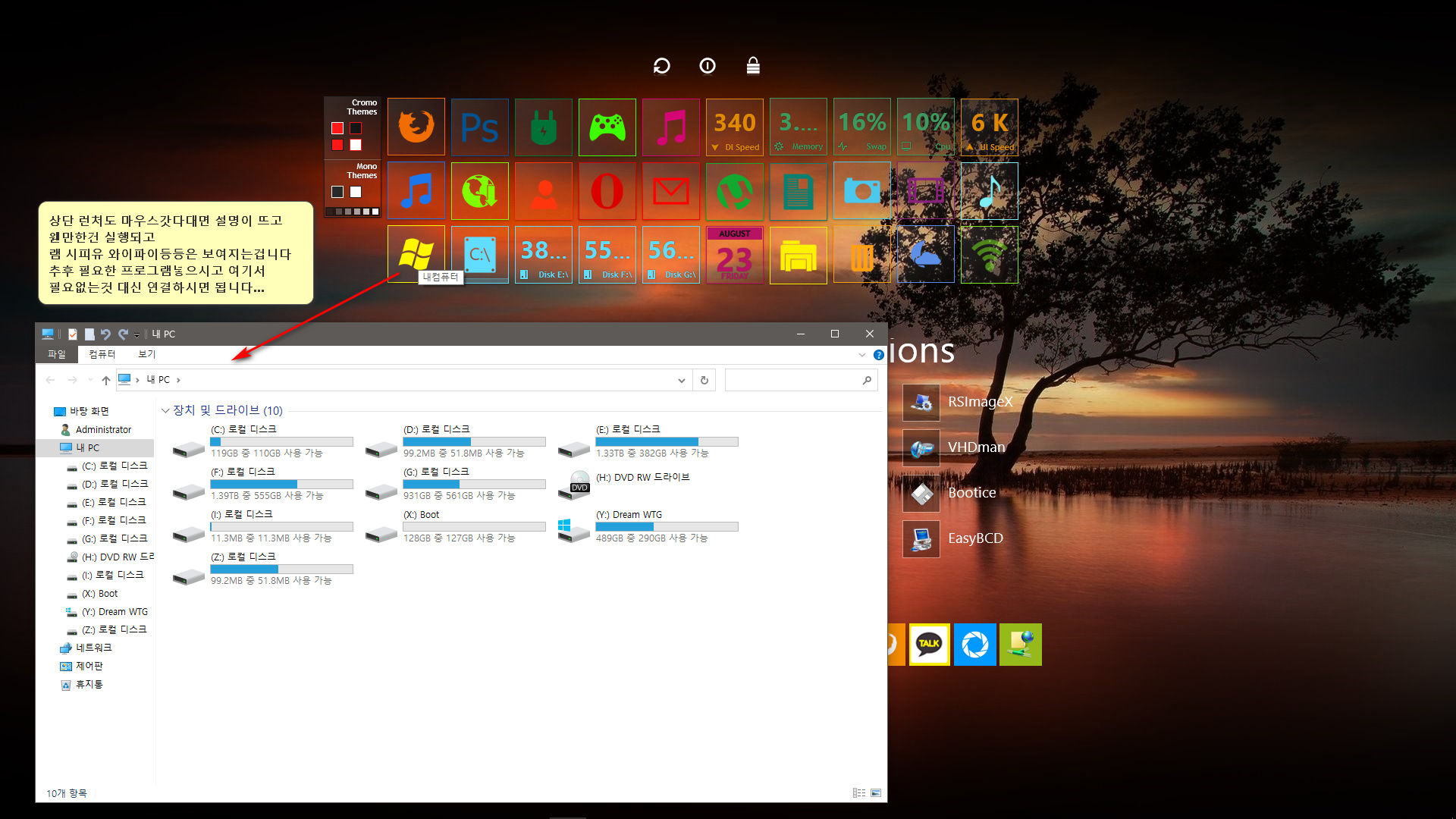Click the green Wi-Fi signal tile

point(989,255)
